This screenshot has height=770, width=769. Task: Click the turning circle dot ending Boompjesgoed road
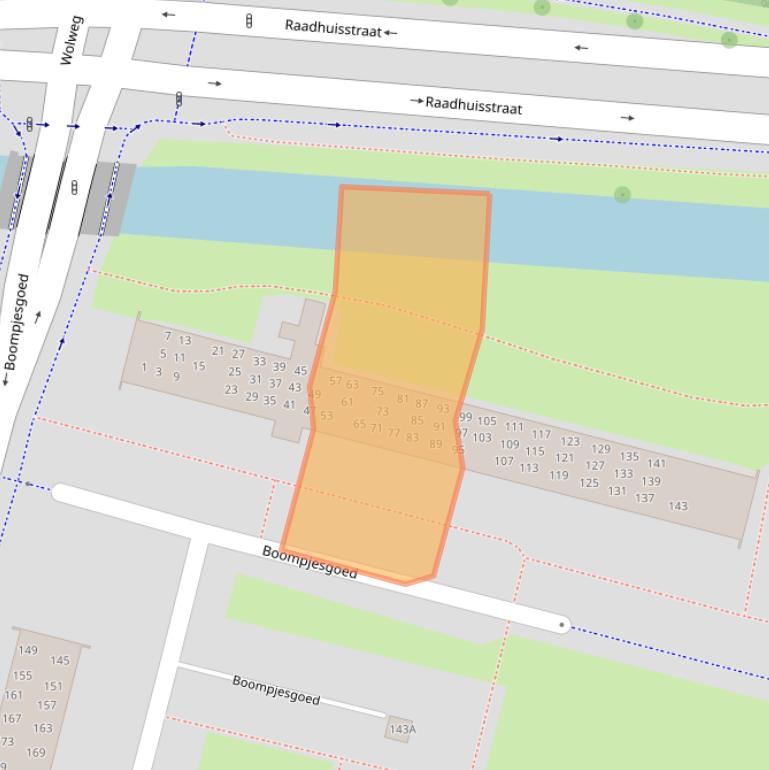(x=562, y=625)
